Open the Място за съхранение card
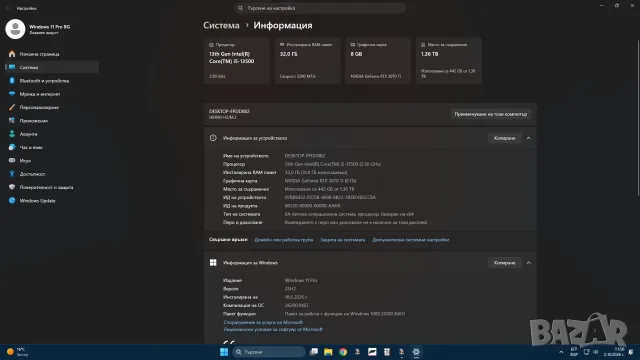The image size is (640, 360). (449, 60)
